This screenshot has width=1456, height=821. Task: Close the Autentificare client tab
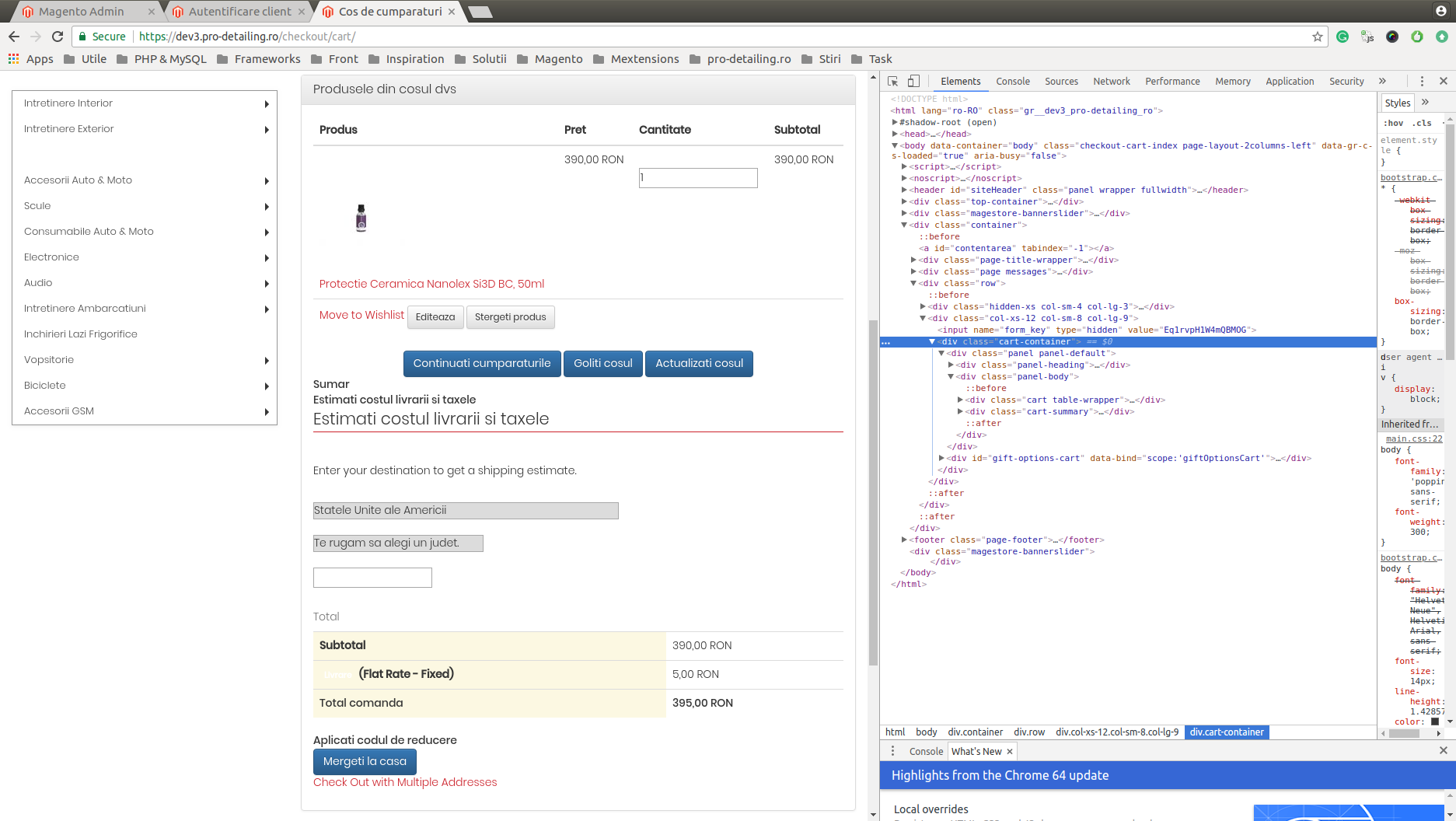point(302,12)
